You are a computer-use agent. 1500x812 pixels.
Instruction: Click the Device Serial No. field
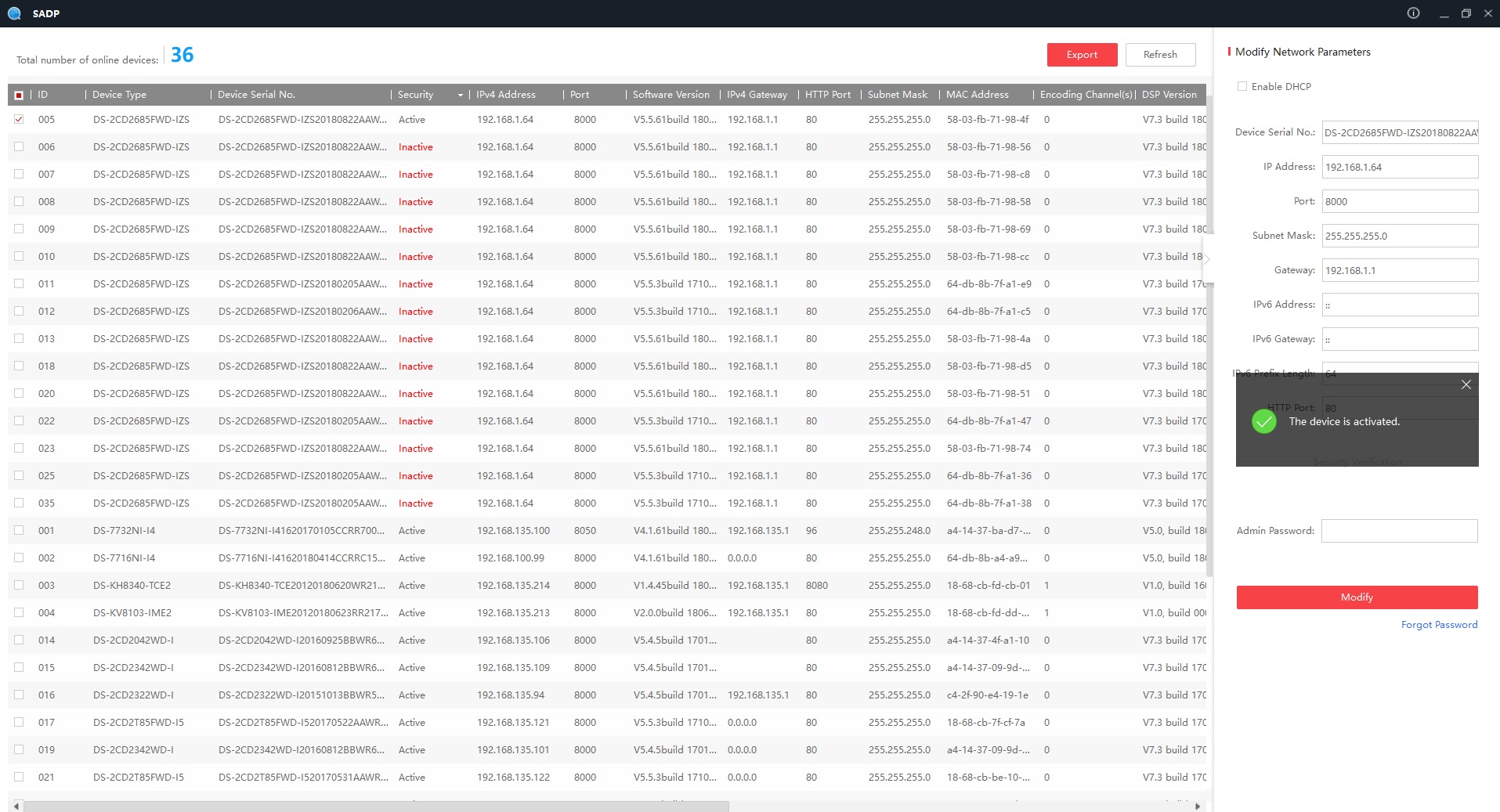[x=1400, y=132]
